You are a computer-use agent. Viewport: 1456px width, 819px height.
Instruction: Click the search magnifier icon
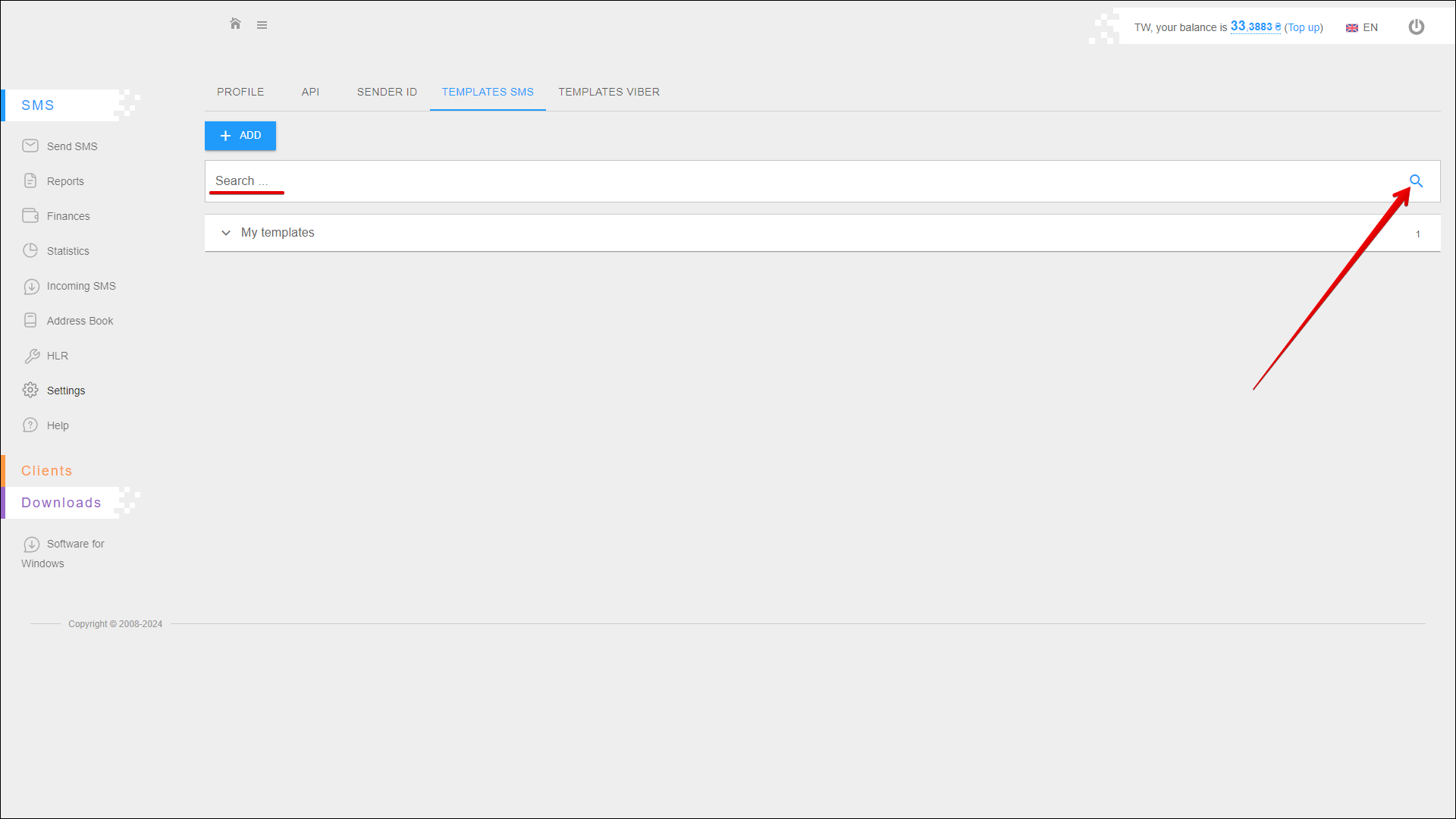(x=1416, y=181)
